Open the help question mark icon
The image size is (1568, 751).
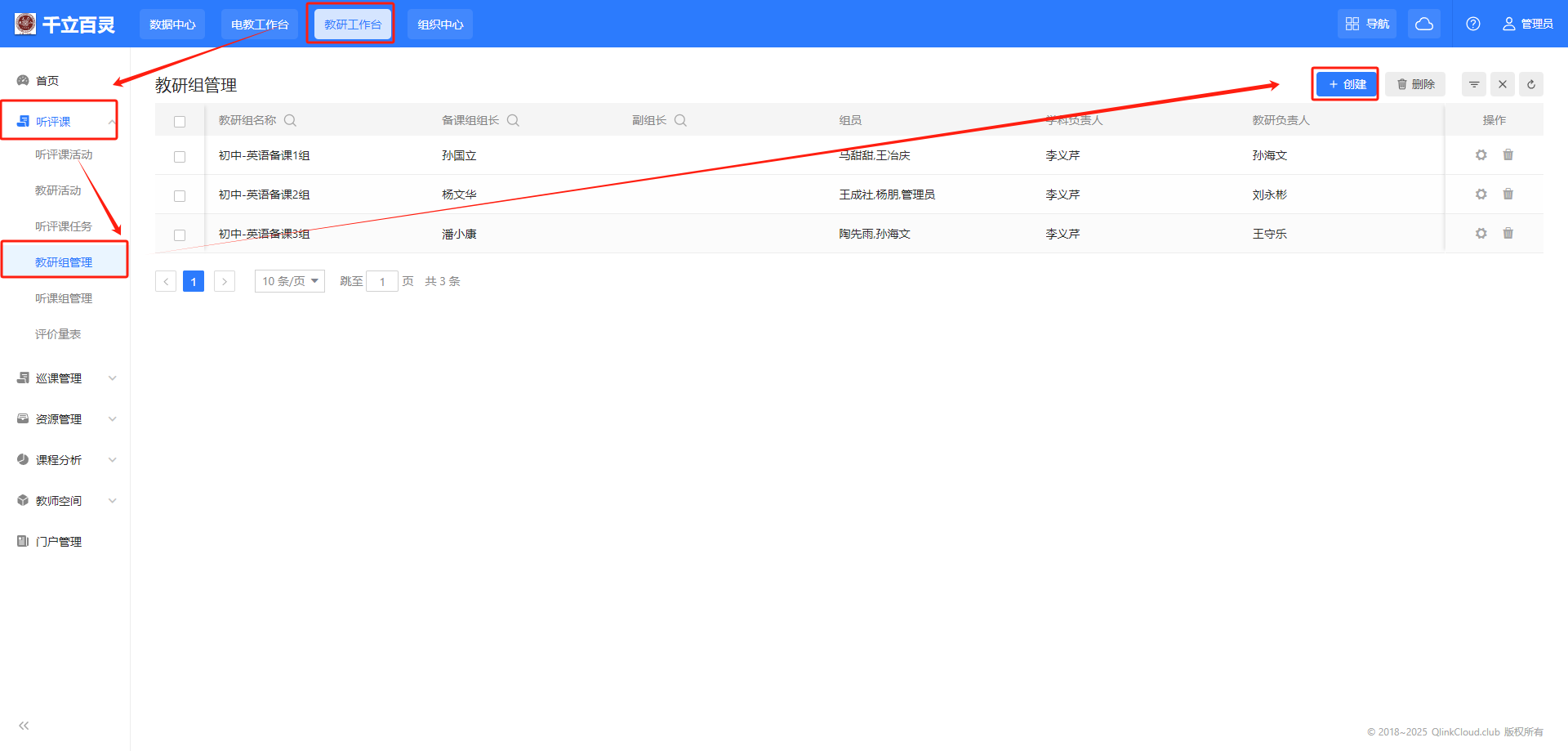tap(1472, 24)
